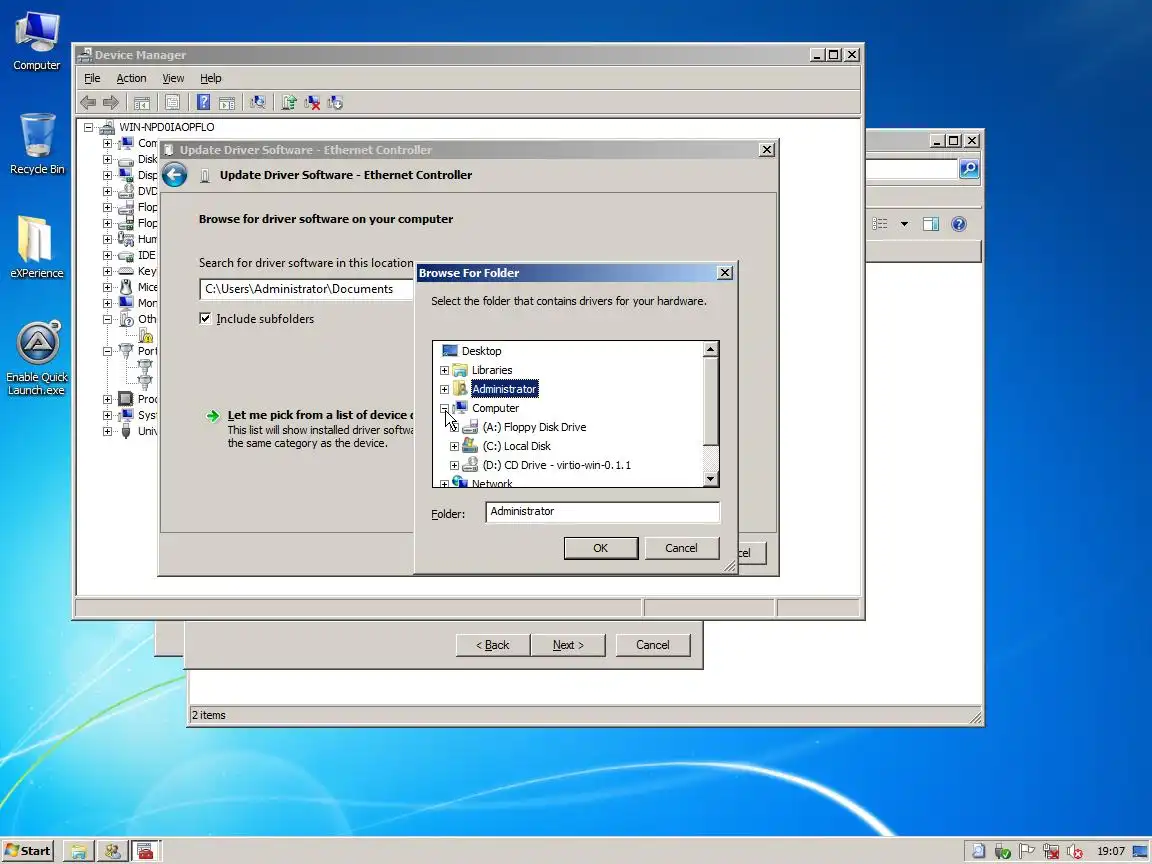Image resolution: width=1152 pixels, height=864 pixels.
Task: Toggle Show/Hide Action Pane toolbar icon
Action: 227,103
